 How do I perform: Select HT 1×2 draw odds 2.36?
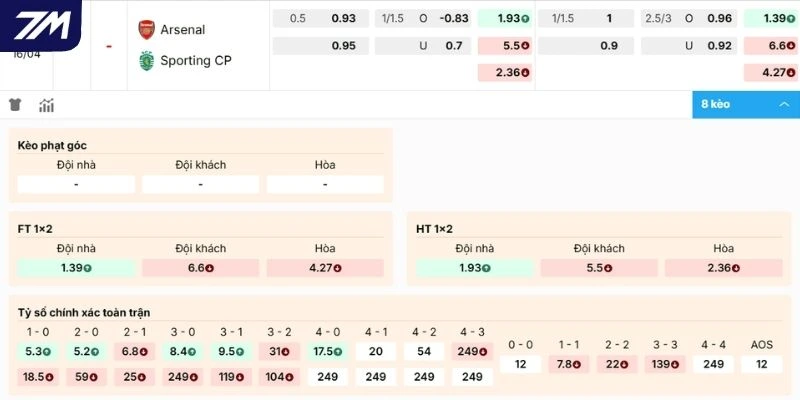[x=723, y=268]
